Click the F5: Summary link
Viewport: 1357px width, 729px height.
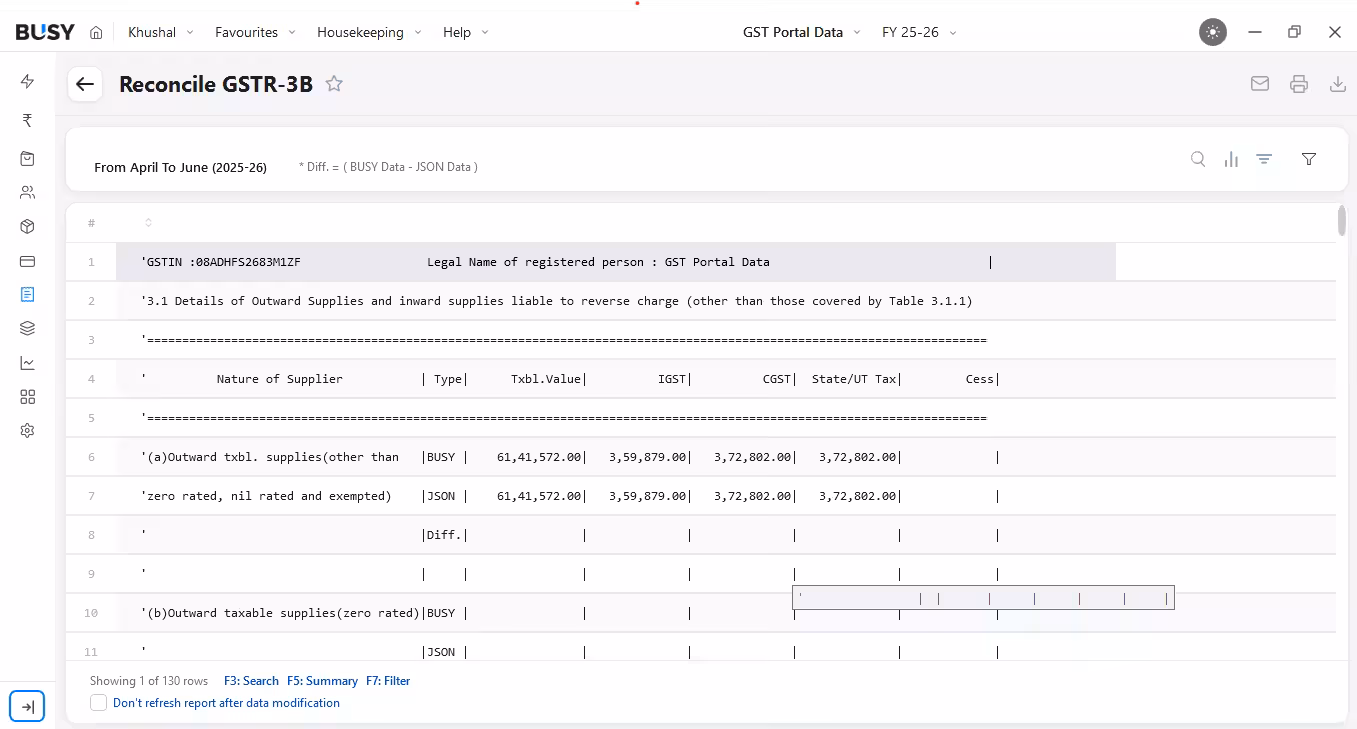322,681
